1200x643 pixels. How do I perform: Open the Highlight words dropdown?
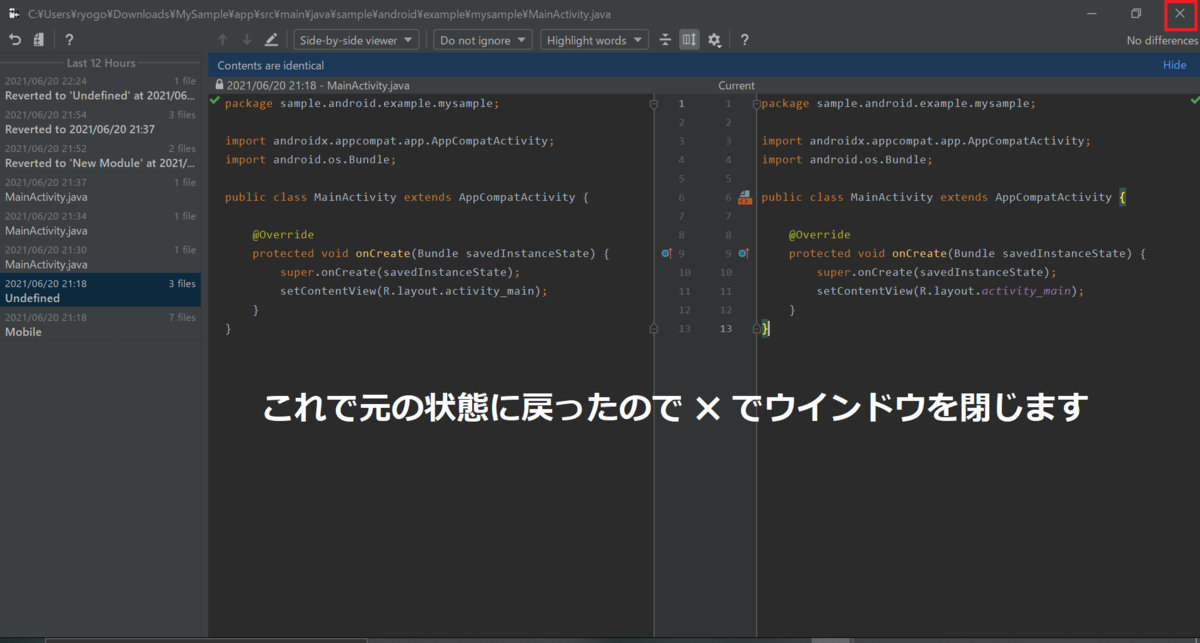(594, 40)
